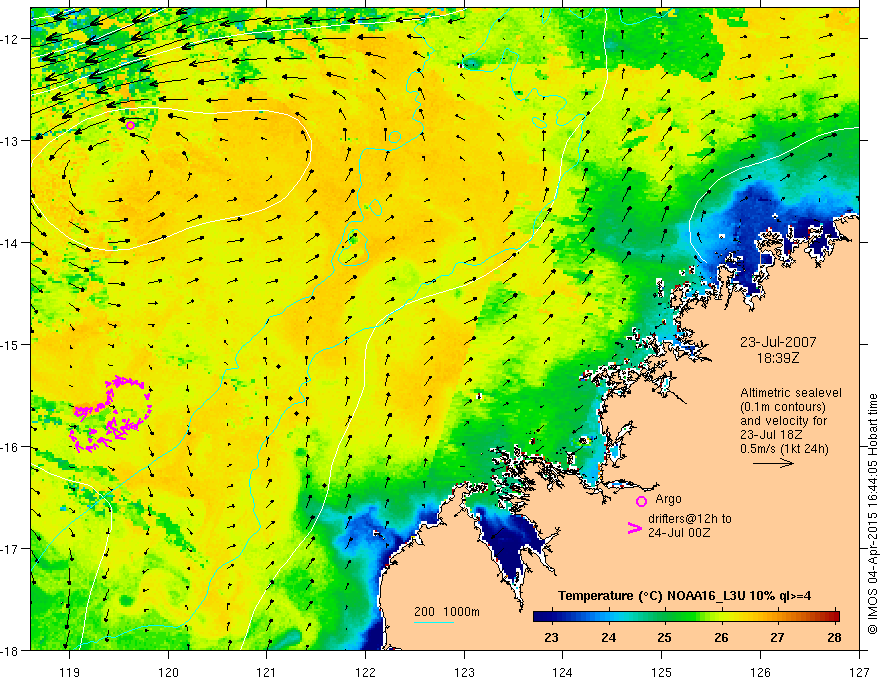Image resolution: width=880 pixels, height=680 pixels.
Task: Click the magenta drifter legend arrow symbol
Action: (x=634, y=528)
